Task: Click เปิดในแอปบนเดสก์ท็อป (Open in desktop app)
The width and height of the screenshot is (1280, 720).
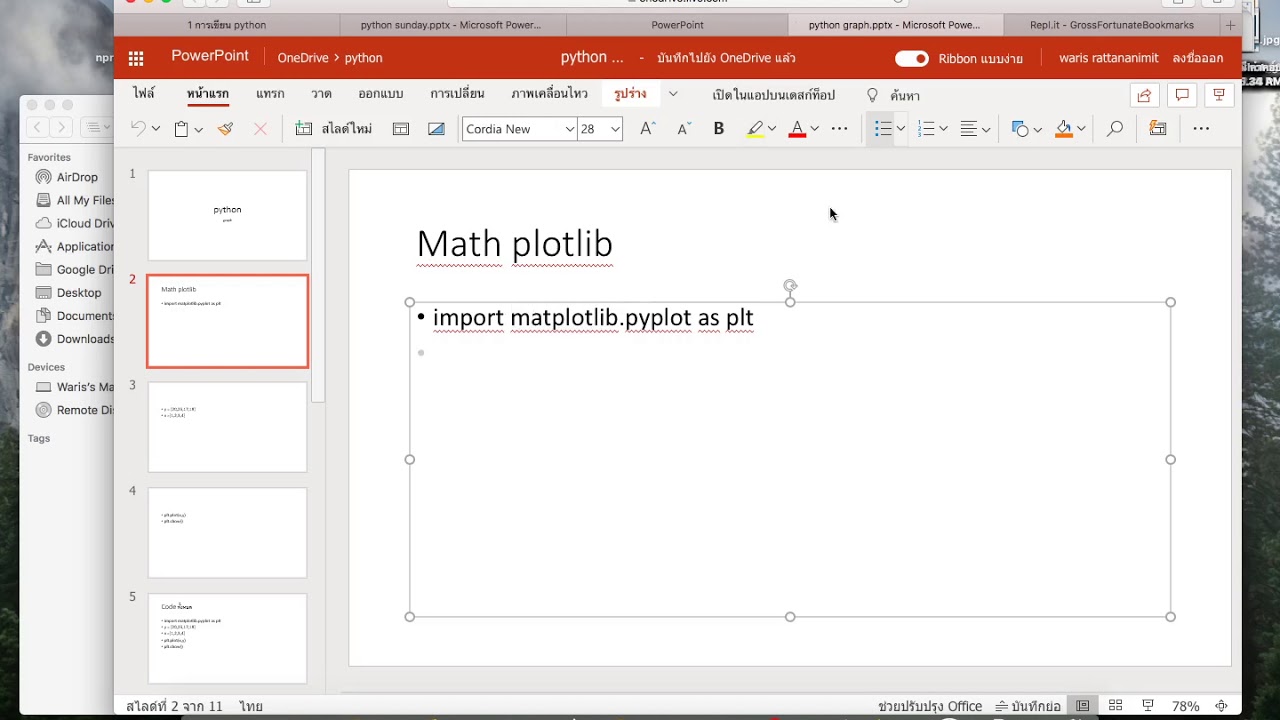Action: [774, 95]
